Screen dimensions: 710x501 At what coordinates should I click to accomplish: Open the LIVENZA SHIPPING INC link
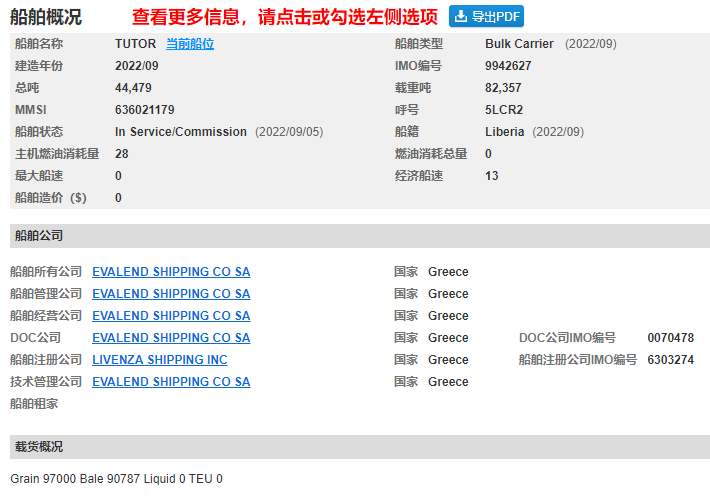pyautogui.click(x=160, y=360)
